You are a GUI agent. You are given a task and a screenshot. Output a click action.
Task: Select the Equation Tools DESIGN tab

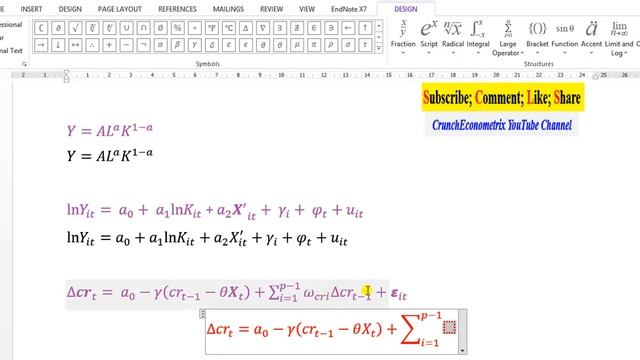coord(406,9)
